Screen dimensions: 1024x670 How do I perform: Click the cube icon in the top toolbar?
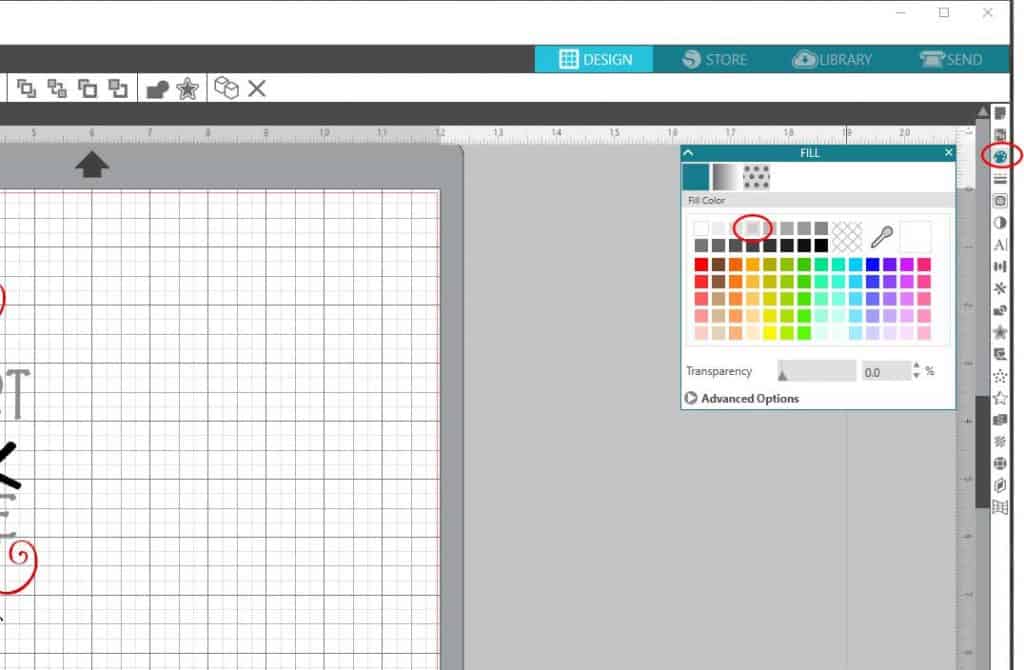227,88
